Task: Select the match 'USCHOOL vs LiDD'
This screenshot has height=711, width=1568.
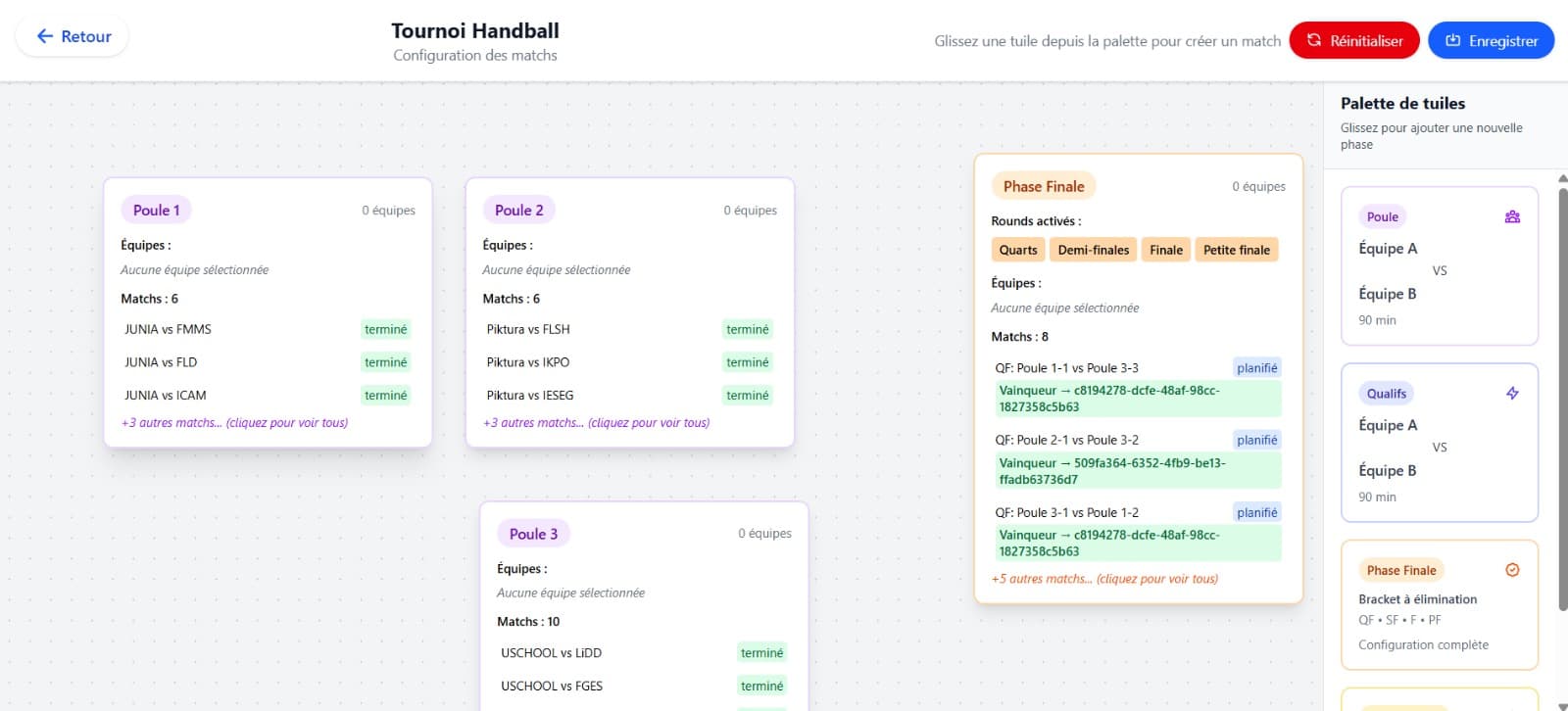Action: point(552,653)
